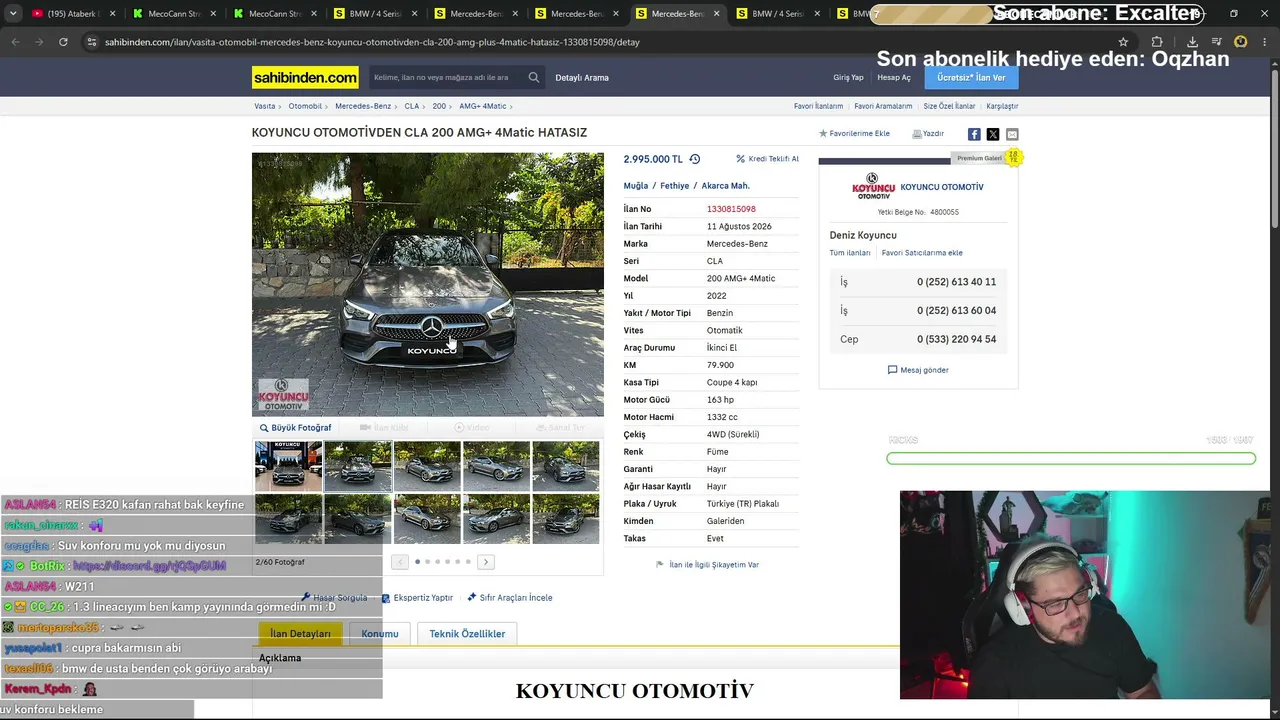Click Favori Aramalarım link

click(x=883, y=106)
